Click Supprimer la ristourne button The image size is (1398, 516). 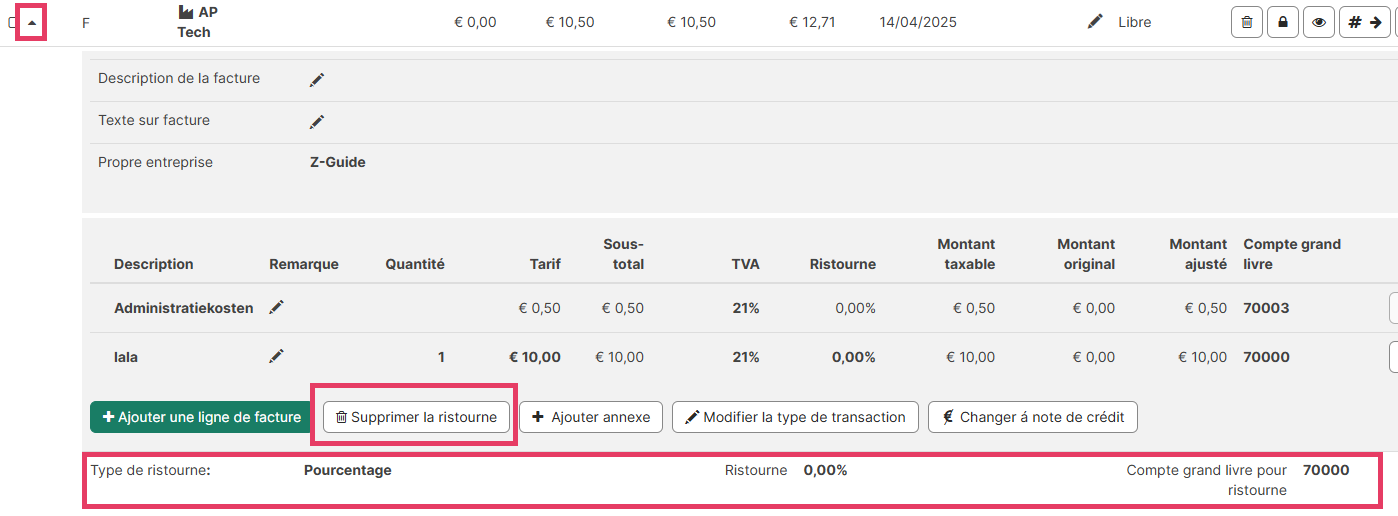(x=416, y=417)
